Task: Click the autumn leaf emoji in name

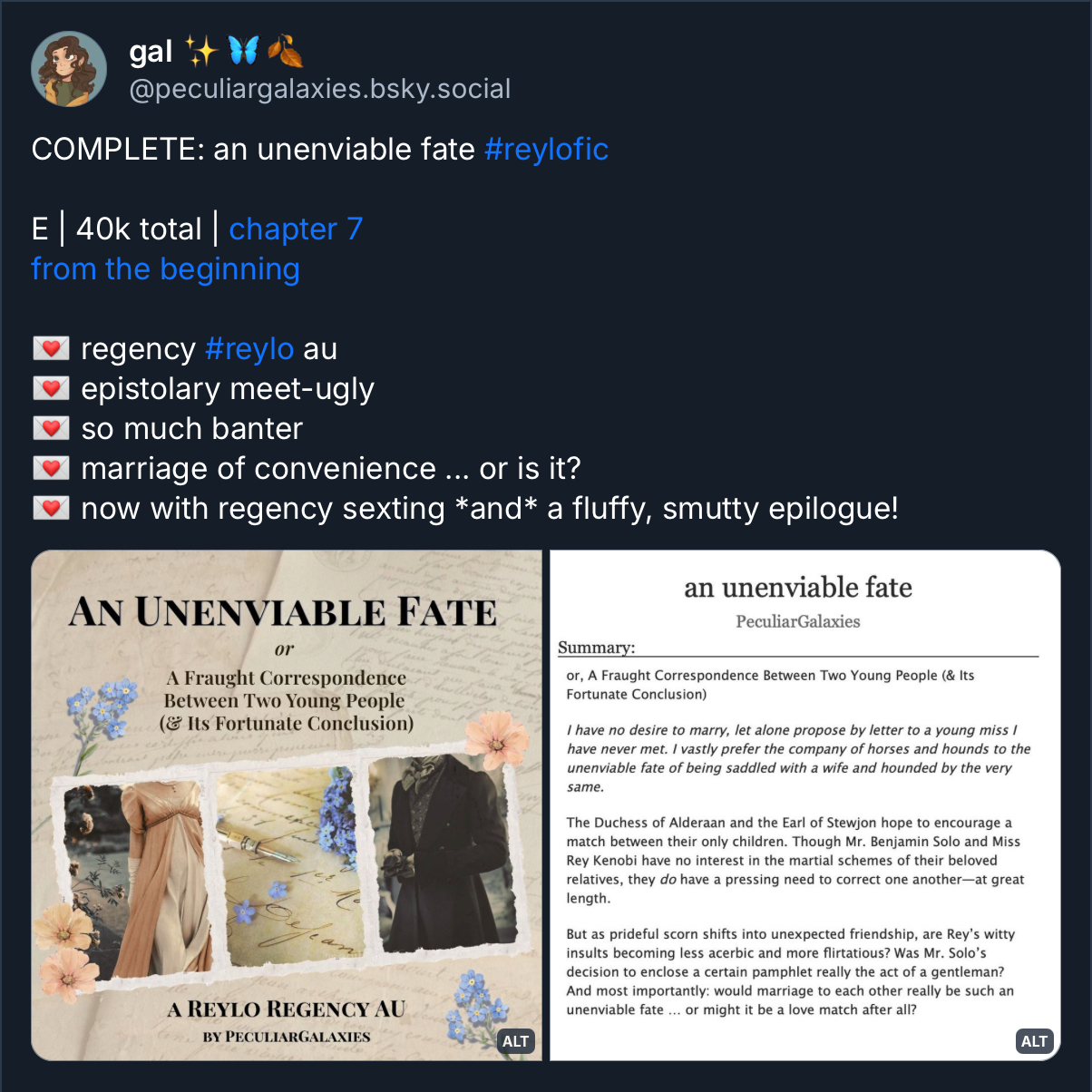Action: (285, 52)
